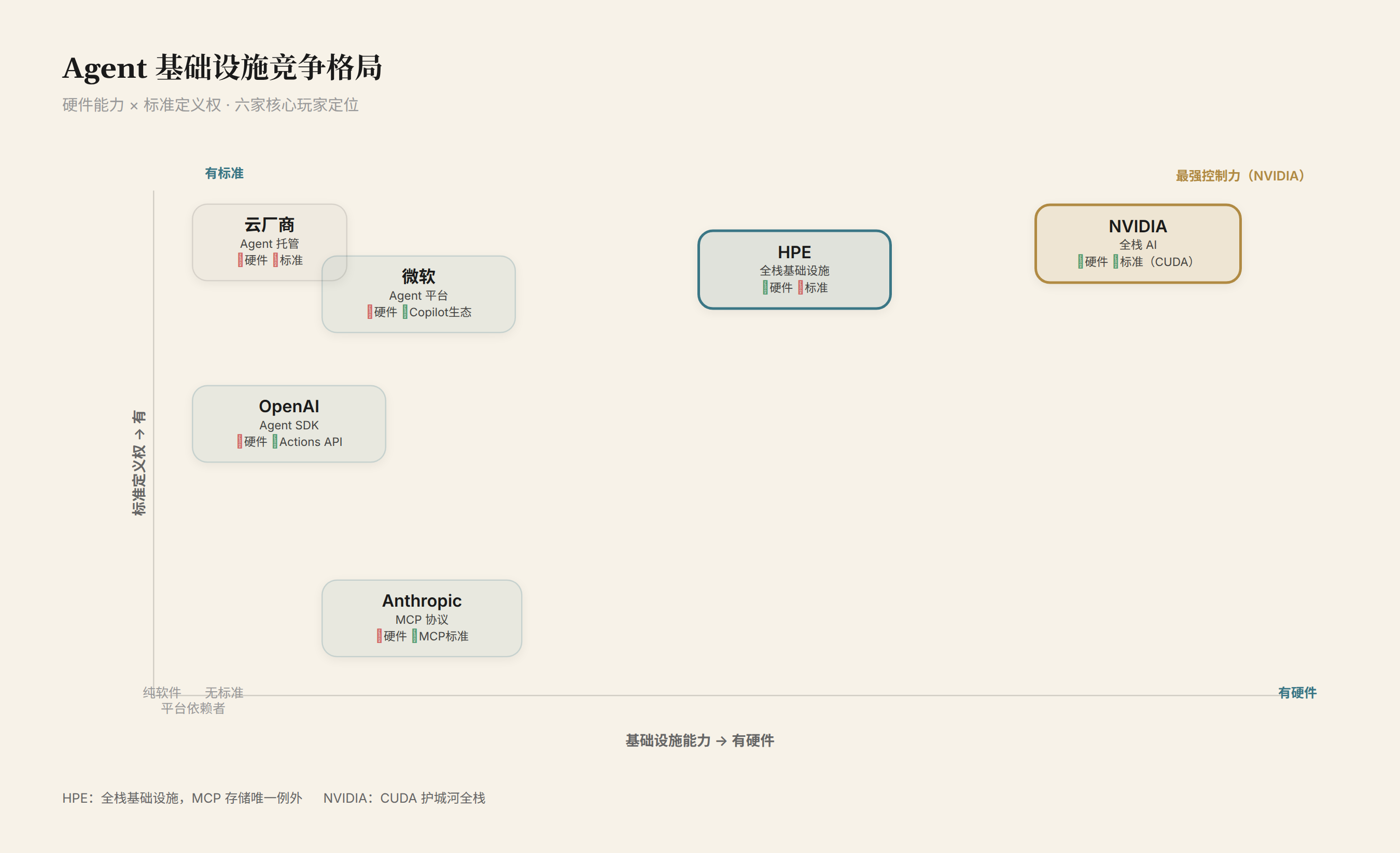The image size is (1400, 853).
Task: Select the 云厂商 card heading
Action: pyautogui.click(x=269, y=225)
